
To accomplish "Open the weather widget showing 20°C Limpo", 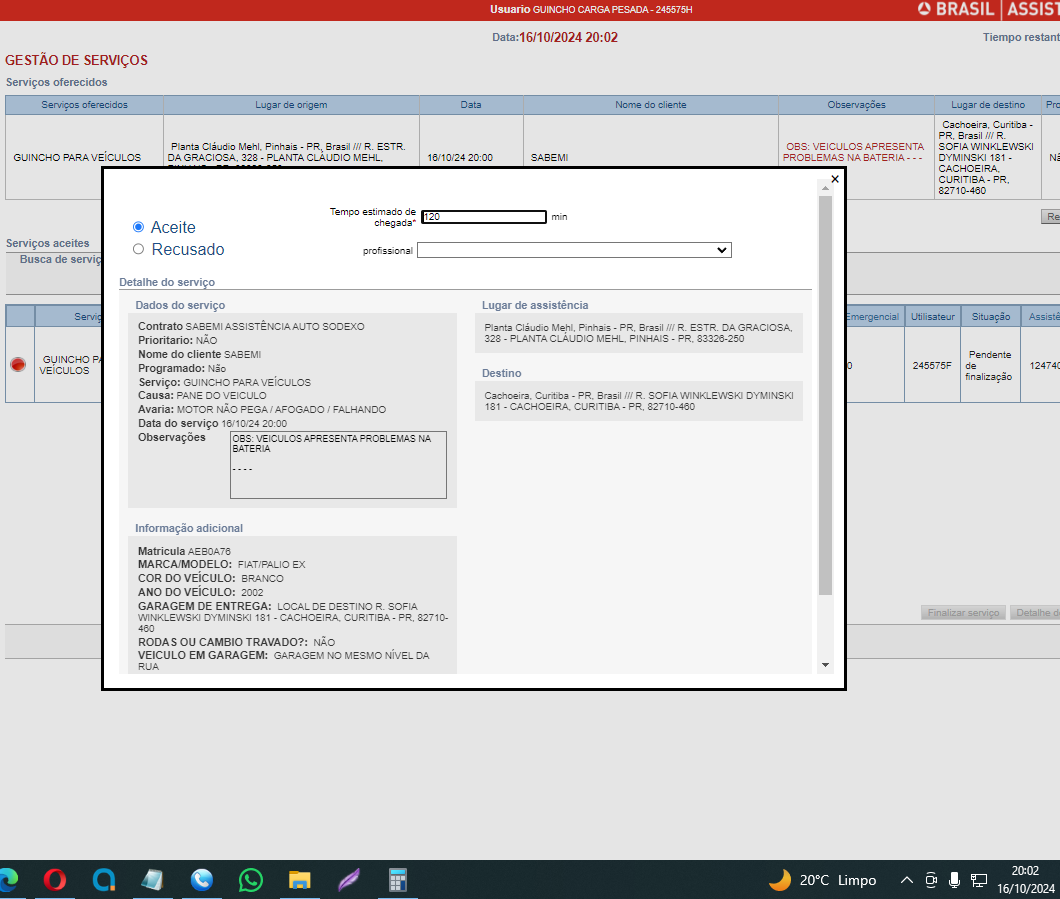I will tap(822, 880).
